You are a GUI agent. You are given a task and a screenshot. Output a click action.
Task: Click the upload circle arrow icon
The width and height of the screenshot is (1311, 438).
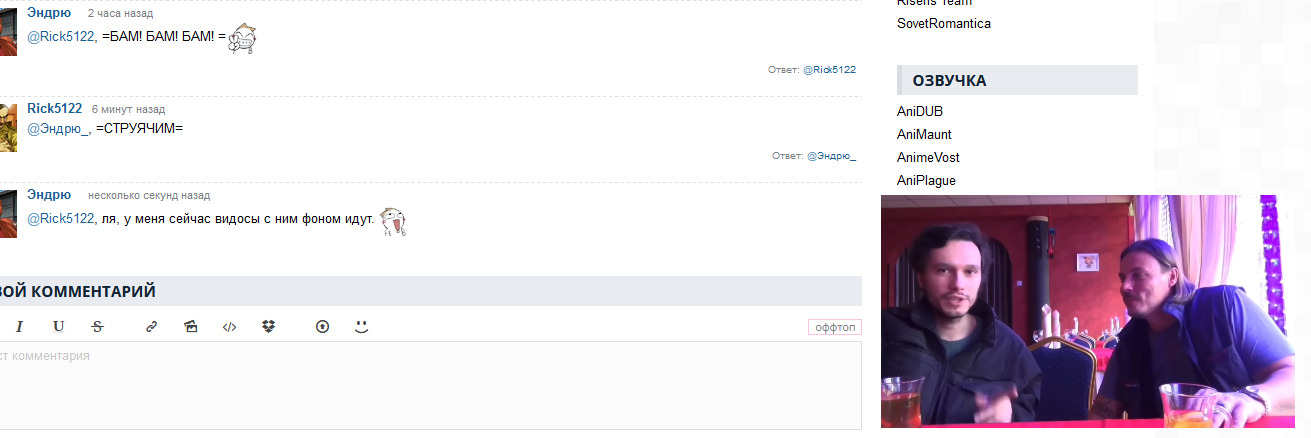pos(322,326)
